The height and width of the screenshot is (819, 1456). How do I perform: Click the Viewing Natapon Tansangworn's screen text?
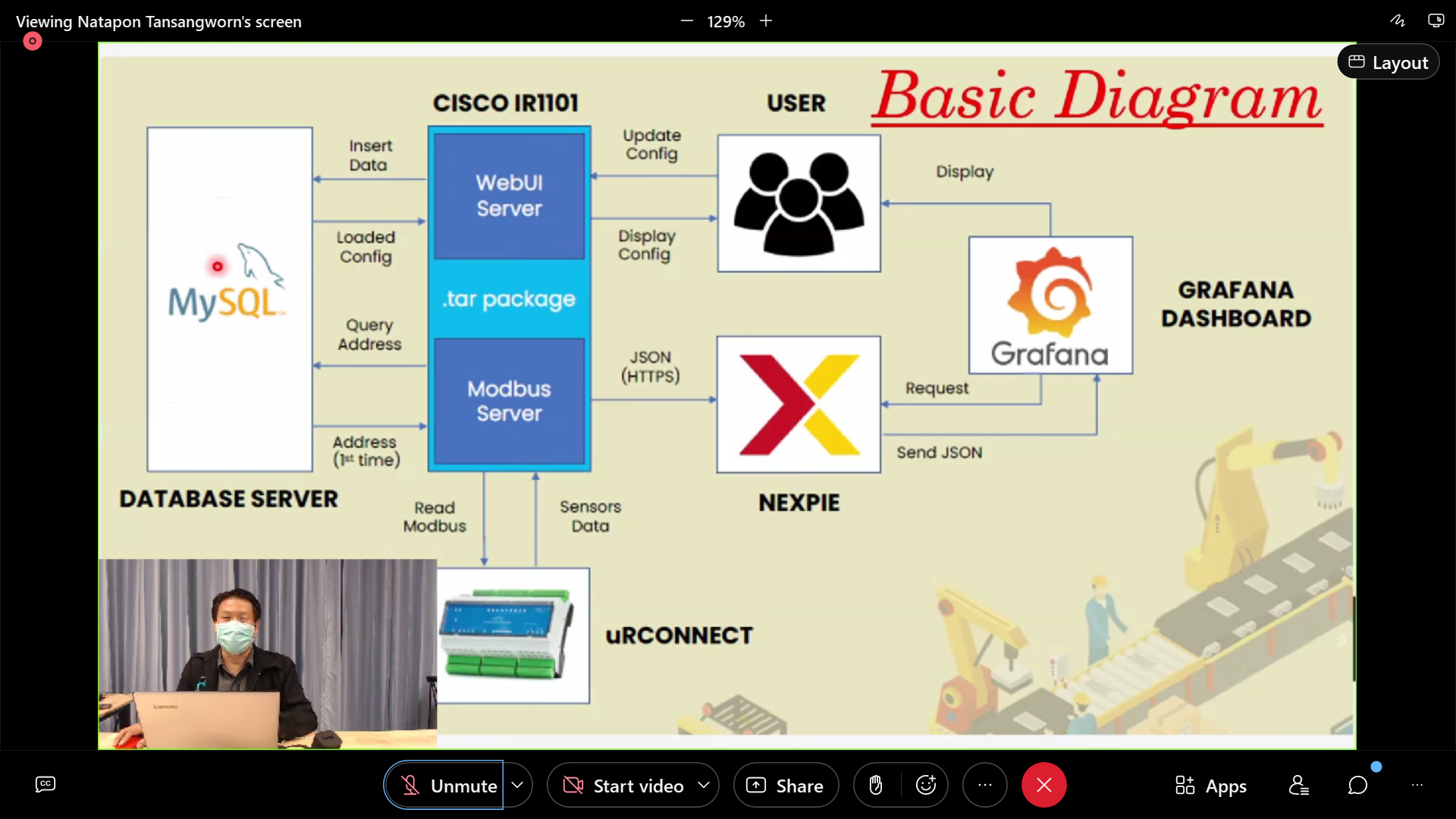(x=158, y=22)
